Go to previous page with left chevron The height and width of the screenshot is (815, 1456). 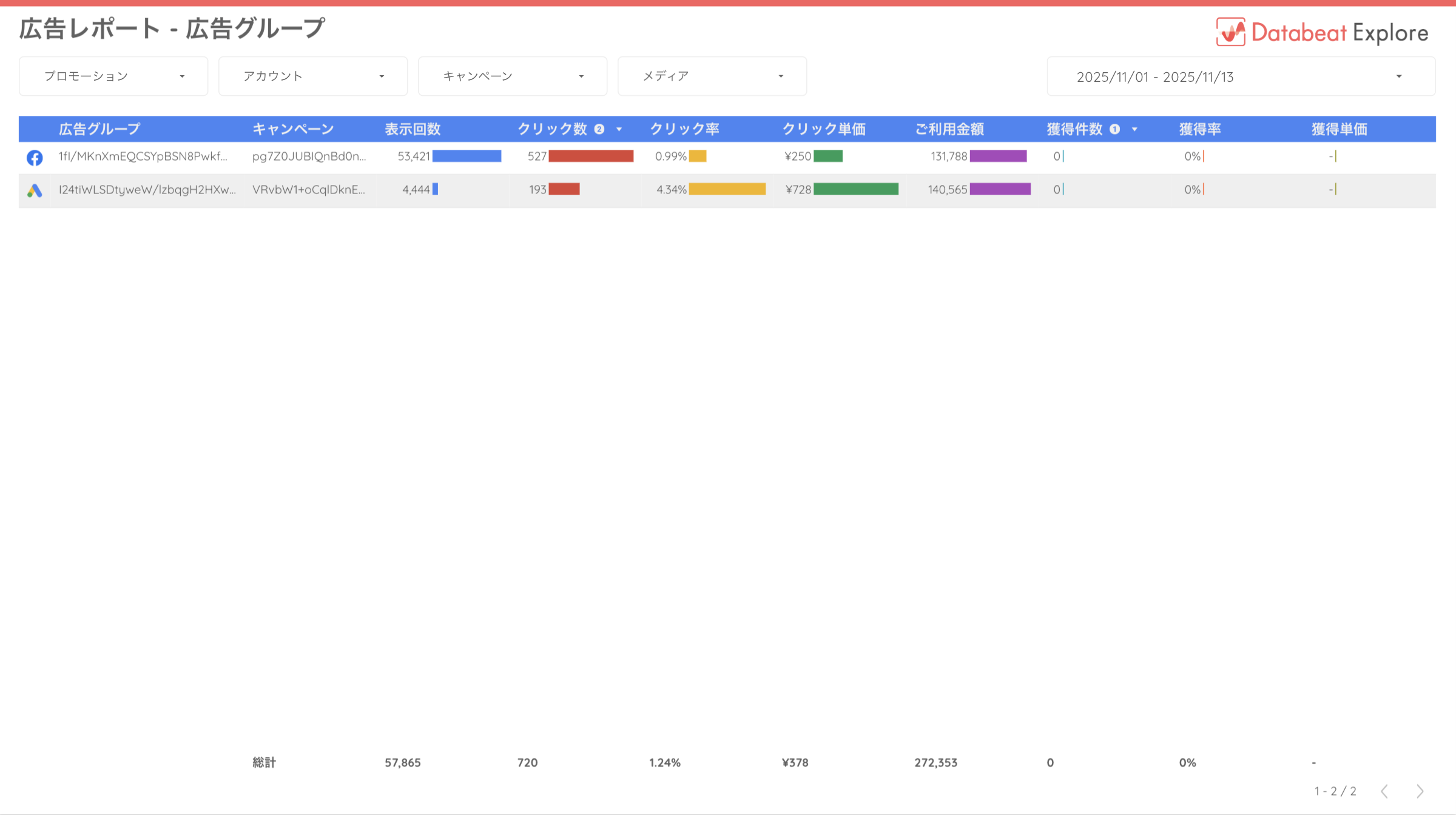1384,791
